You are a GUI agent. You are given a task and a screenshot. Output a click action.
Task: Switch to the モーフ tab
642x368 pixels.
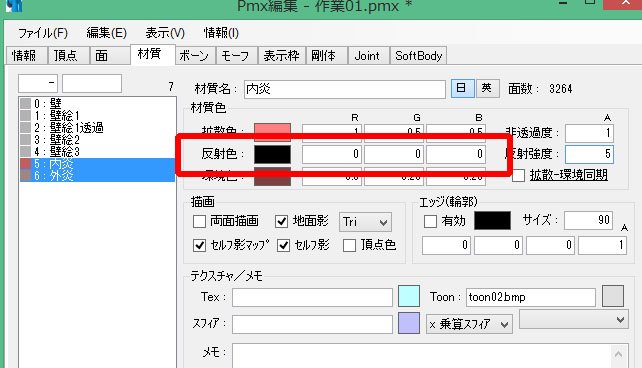coord(237,56)
